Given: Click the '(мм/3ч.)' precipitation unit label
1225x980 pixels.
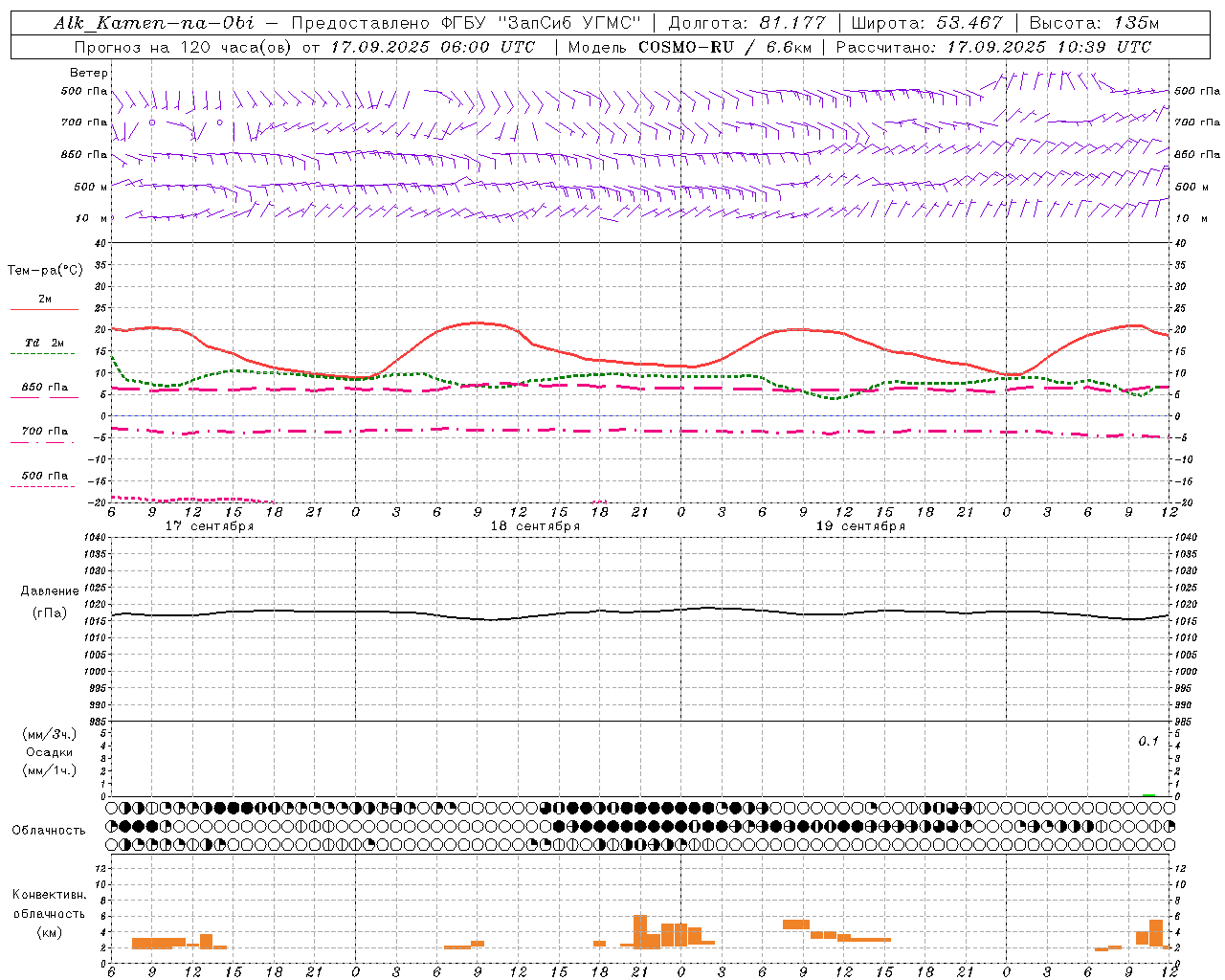Looking at the screenshot, I should coord(50,735).
